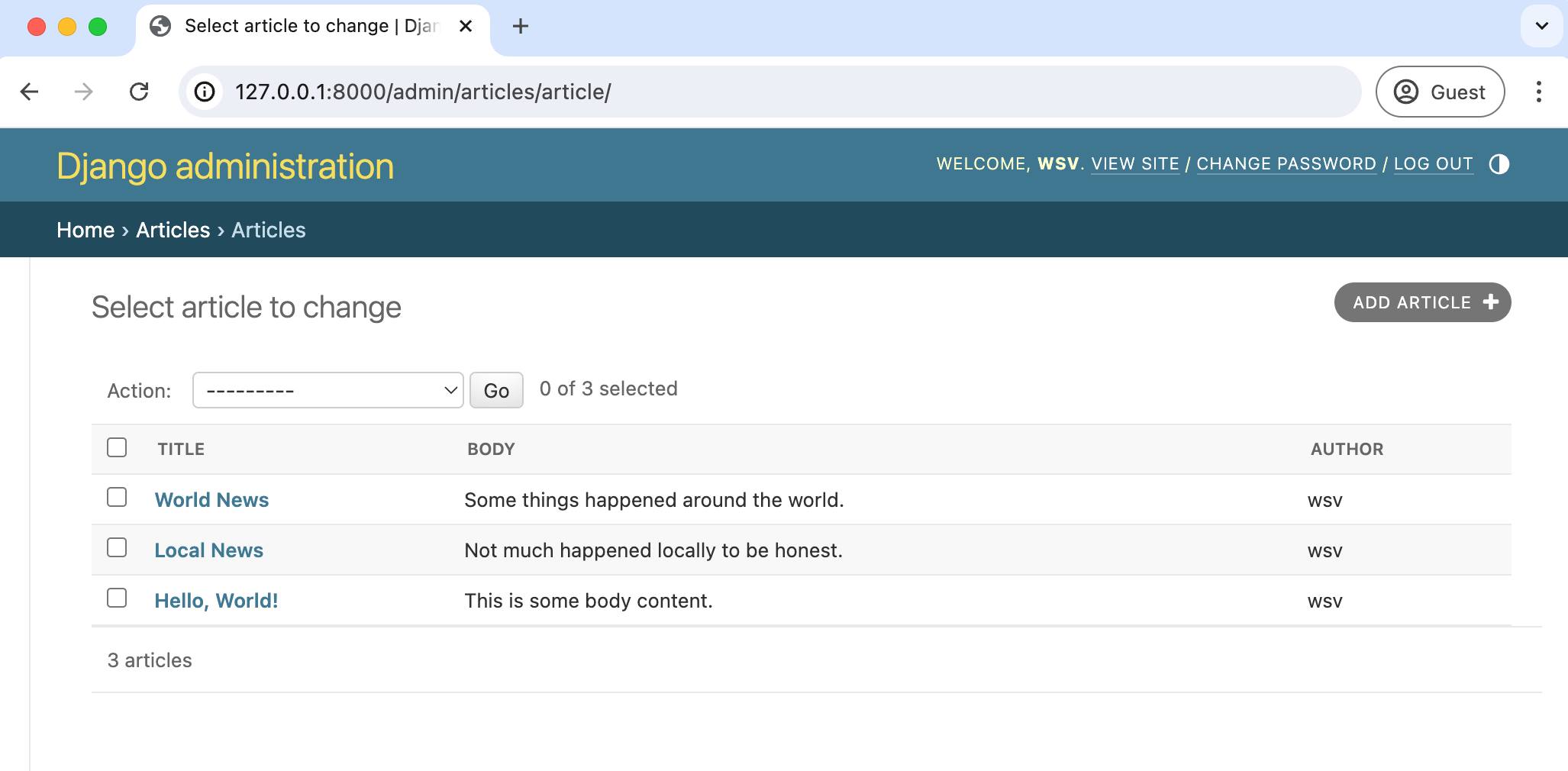The image size is (1568, 771).
Task: Click the TITLE column header
Action: (x=181, y=449)
